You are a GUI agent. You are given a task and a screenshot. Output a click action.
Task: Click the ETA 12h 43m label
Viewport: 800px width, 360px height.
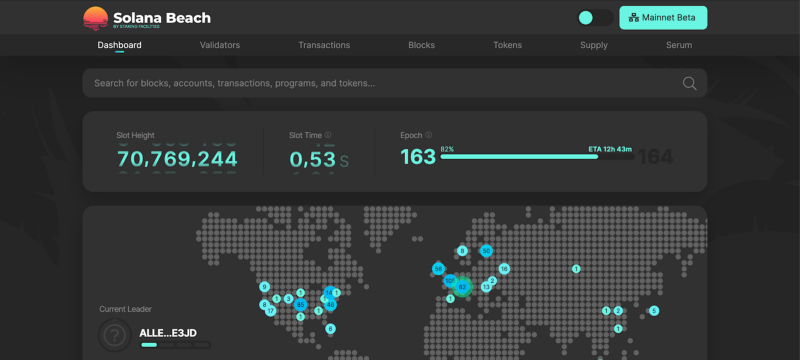[x=610, y=149]
